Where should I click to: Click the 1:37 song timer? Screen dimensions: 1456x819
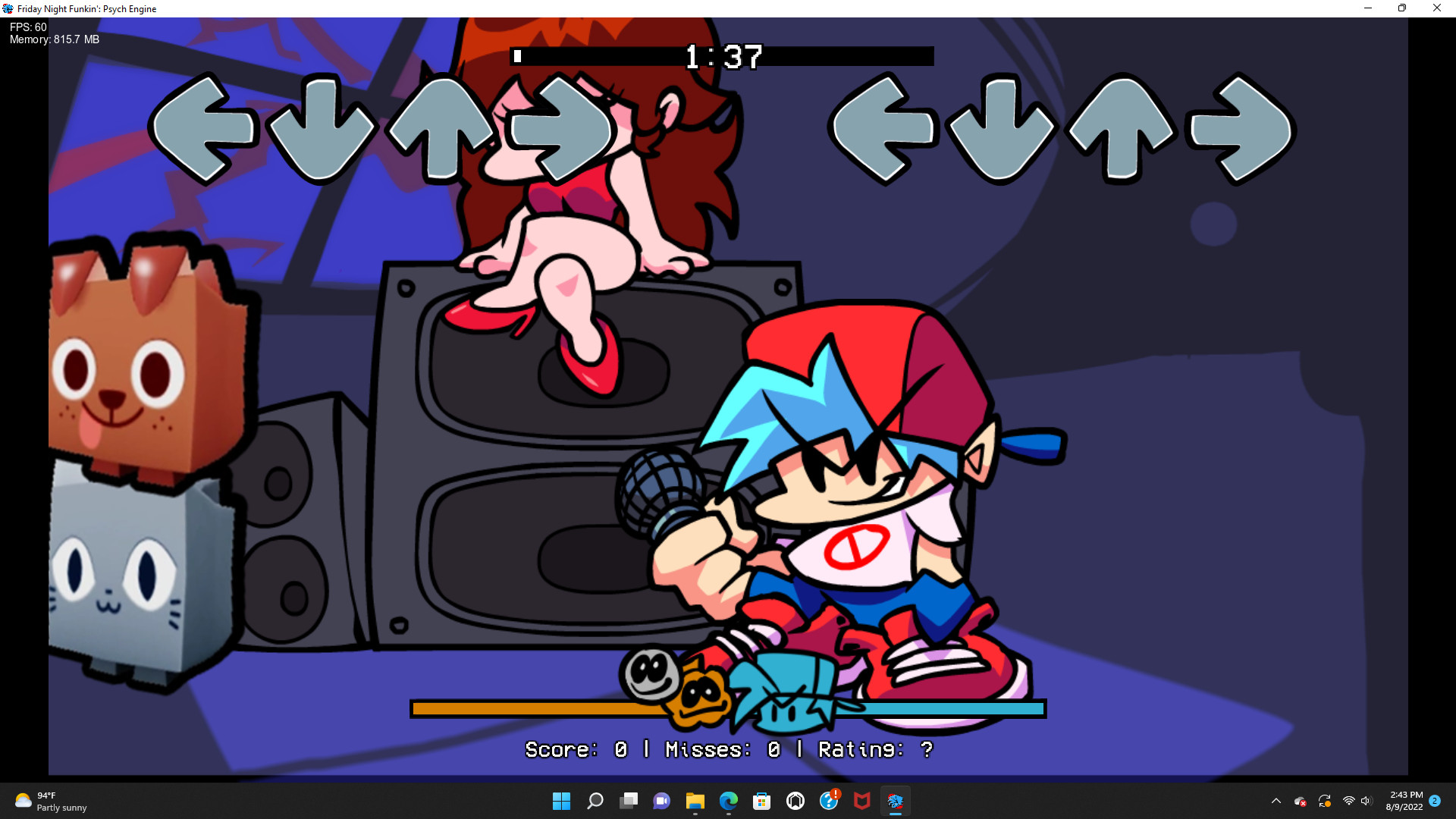[723, 57]
